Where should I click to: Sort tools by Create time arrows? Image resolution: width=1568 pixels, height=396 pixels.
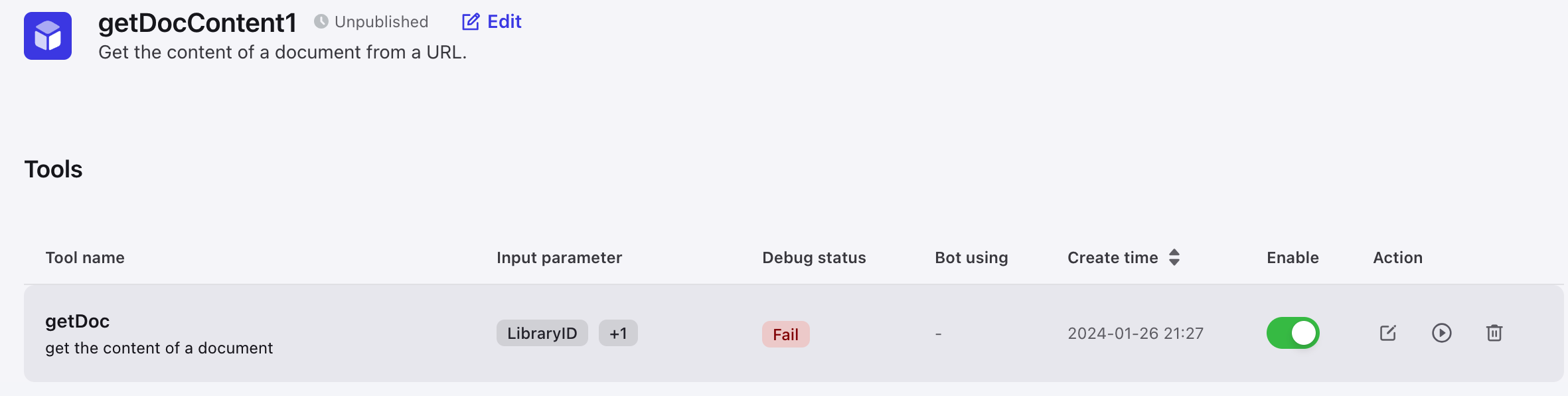[x=1174, y=257]
